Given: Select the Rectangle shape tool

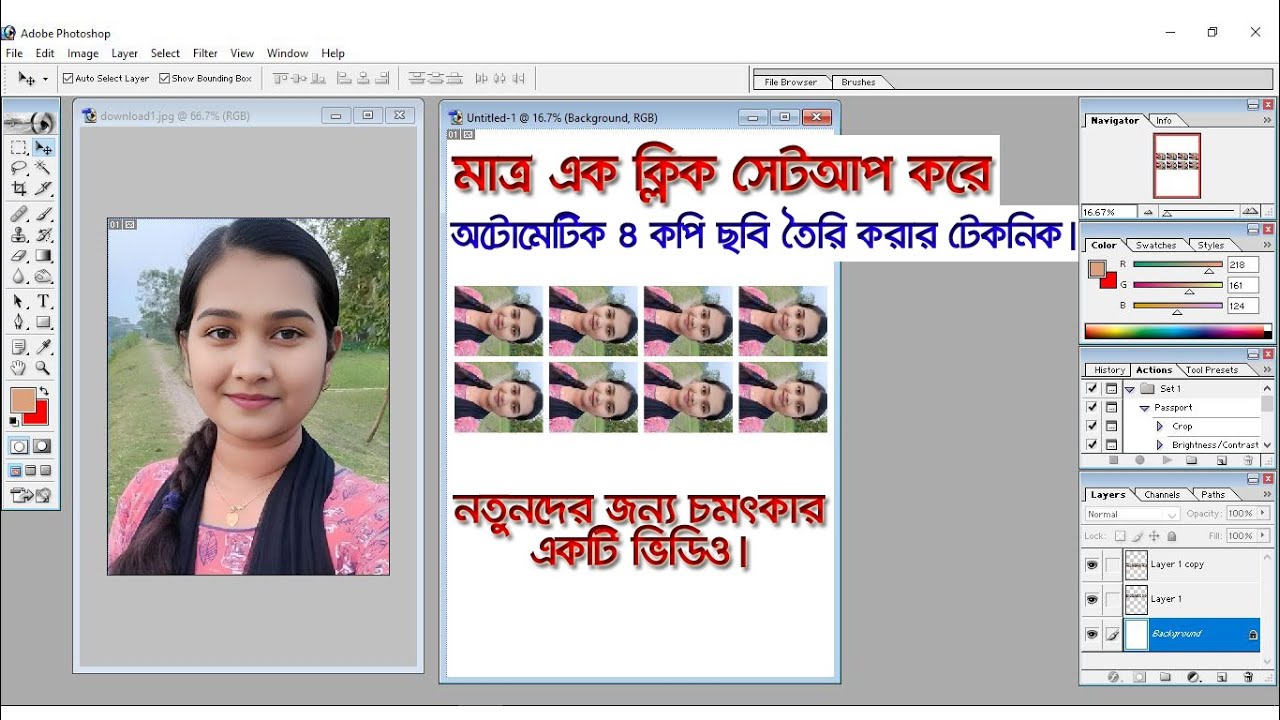Looking at the screenshot, I should [43, 322].
